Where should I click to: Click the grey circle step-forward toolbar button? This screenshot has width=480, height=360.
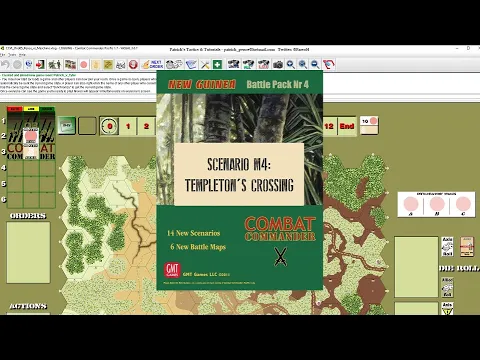(x=17, y=64)
